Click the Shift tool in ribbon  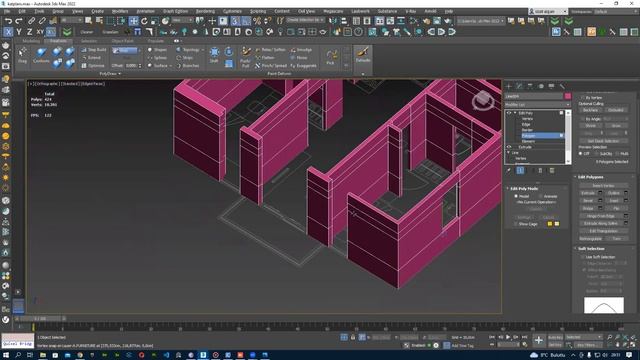(214, 55)
